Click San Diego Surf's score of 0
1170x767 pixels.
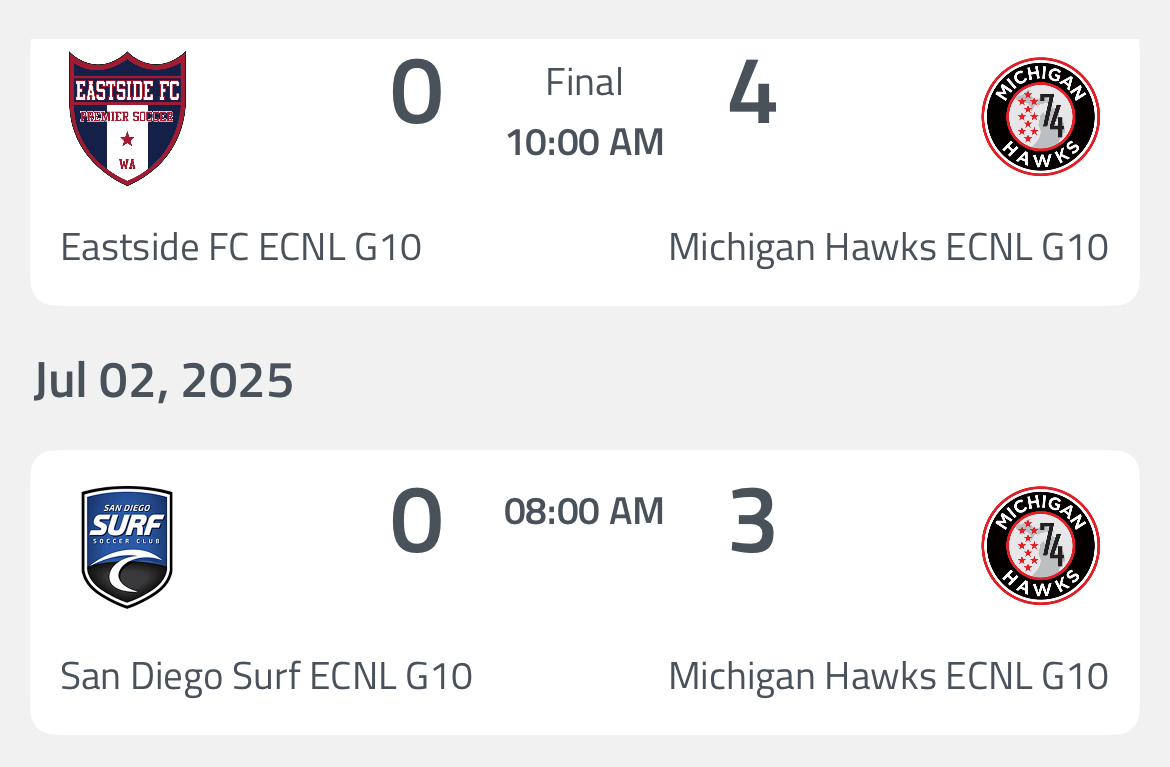pyautogui.click(x=416, y=524)
